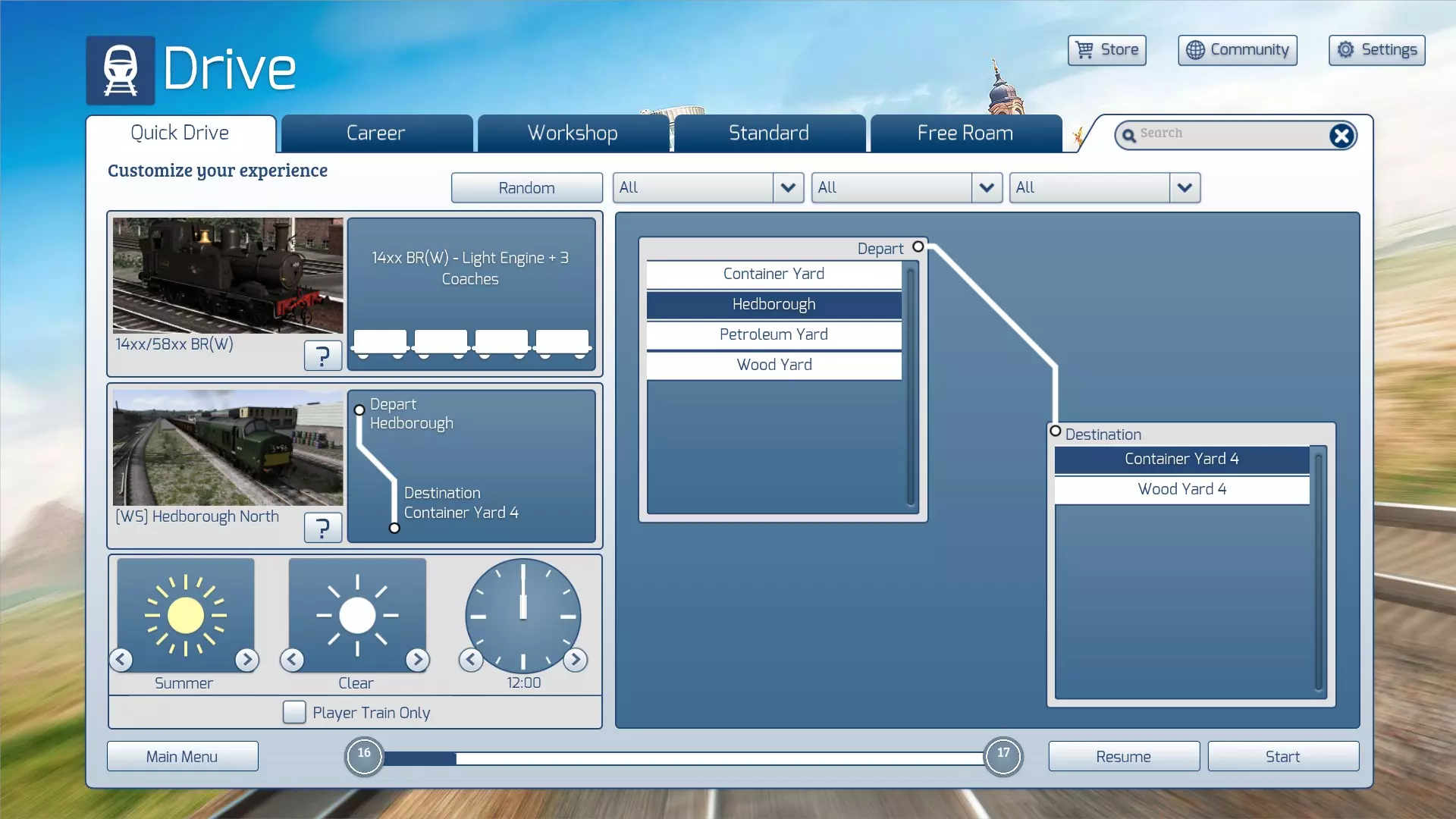Image resolution: width=1456 pixels, height=819 pixels.
Task: Clear search with the X icon
Action: 1341,136
